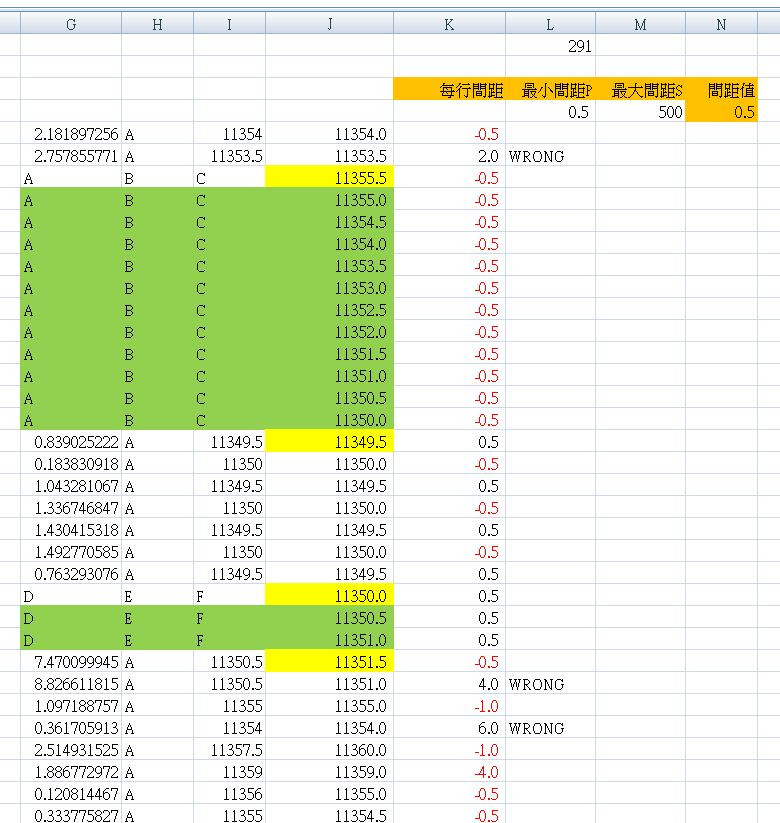Select green cell 11350.5 in column J
The height and width of the screenshot is (823, 780).
330,618
